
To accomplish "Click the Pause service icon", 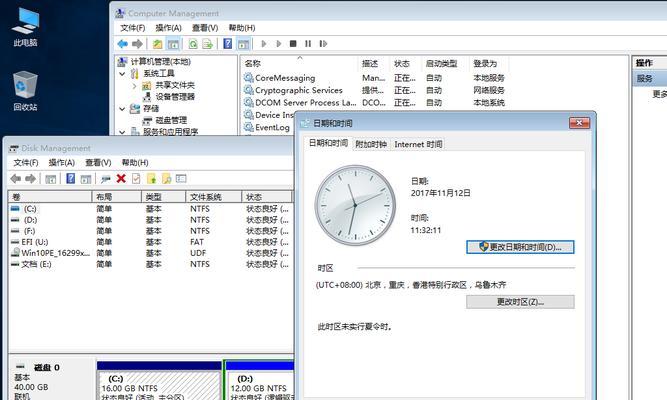I will 308,43.
